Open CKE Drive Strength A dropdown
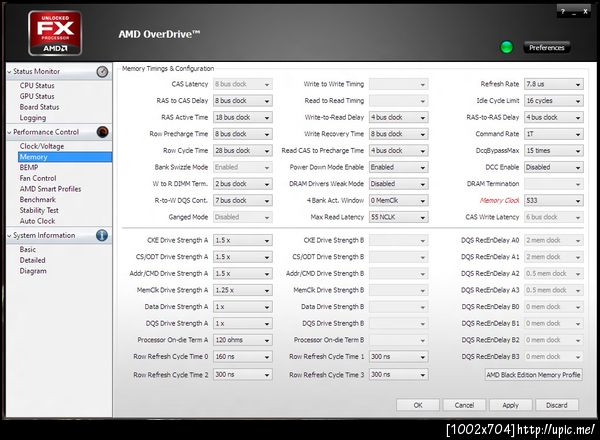The width and height of the screenshot is (600, 440). (243, 240)
